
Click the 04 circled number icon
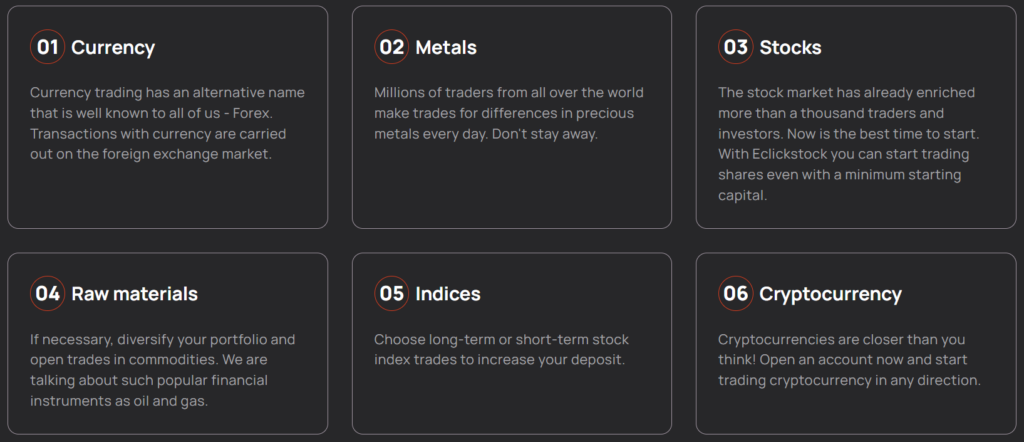[x=47, y=294]
